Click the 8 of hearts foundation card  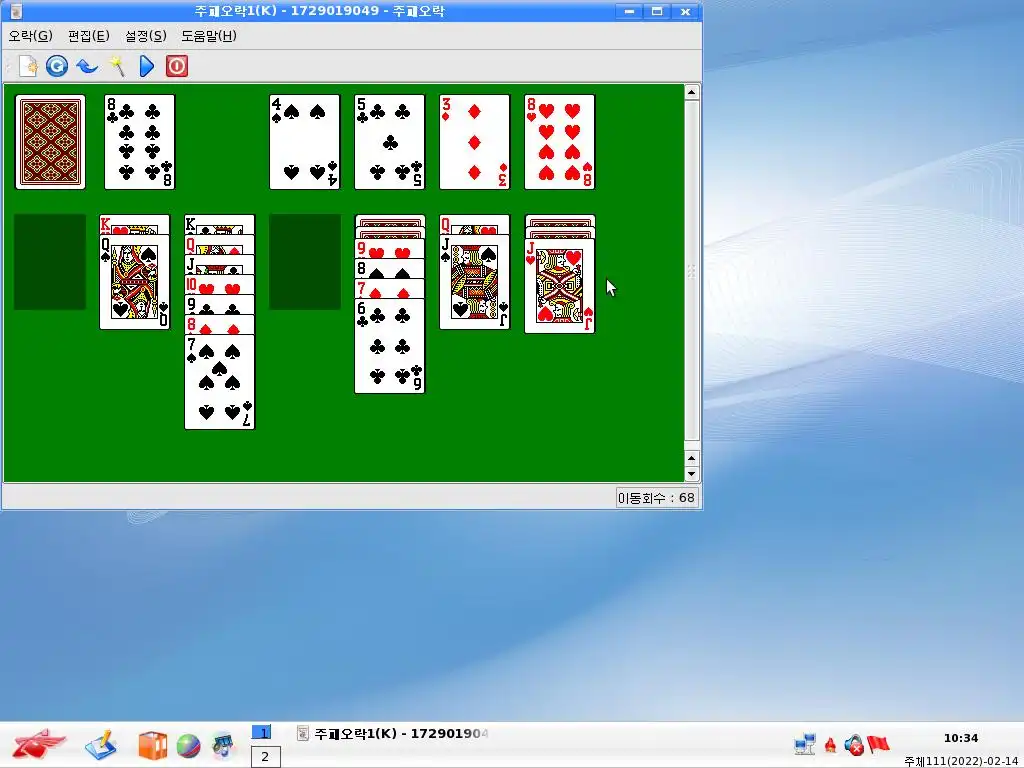point(560,142)
